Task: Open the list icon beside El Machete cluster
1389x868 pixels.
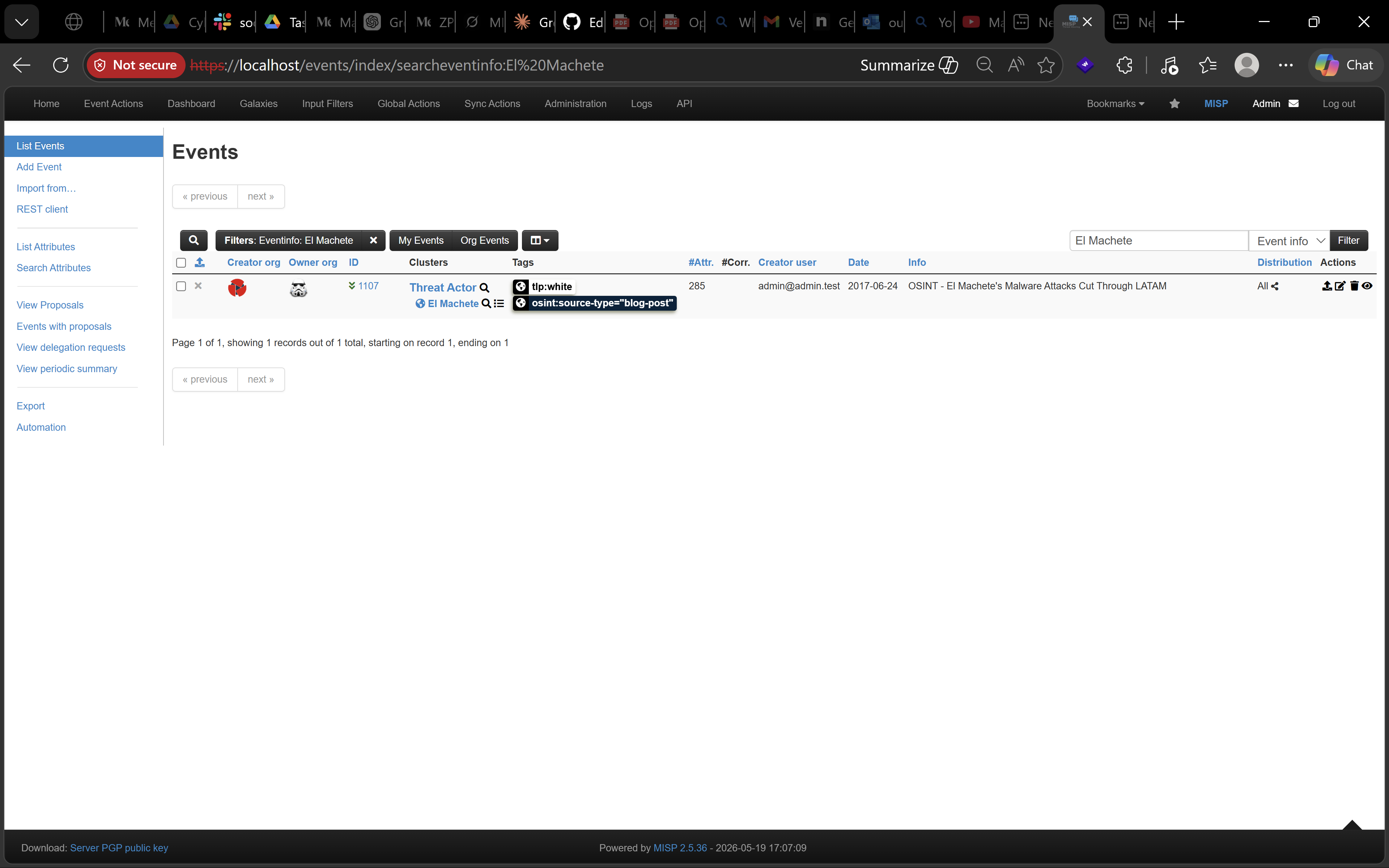Action: click(499, 304)
